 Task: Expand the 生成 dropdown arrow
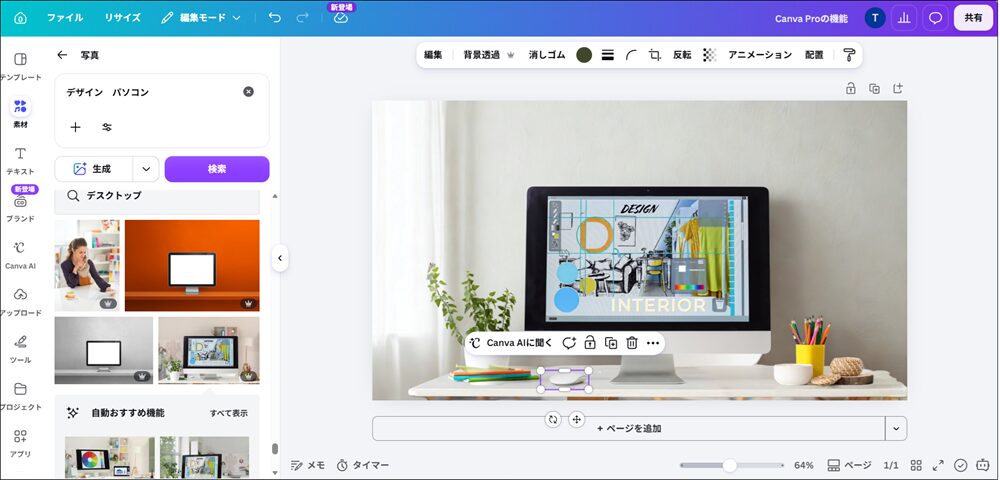point(146,169)
